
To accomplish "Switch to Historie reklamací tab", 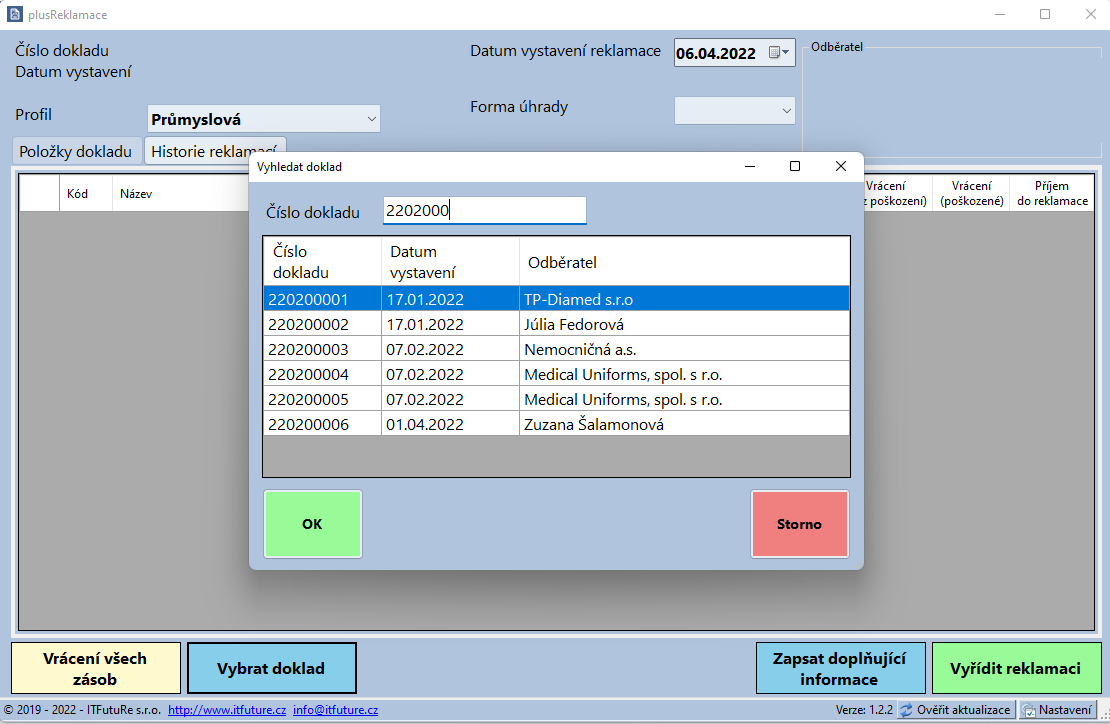I will (x=214, y=151).
